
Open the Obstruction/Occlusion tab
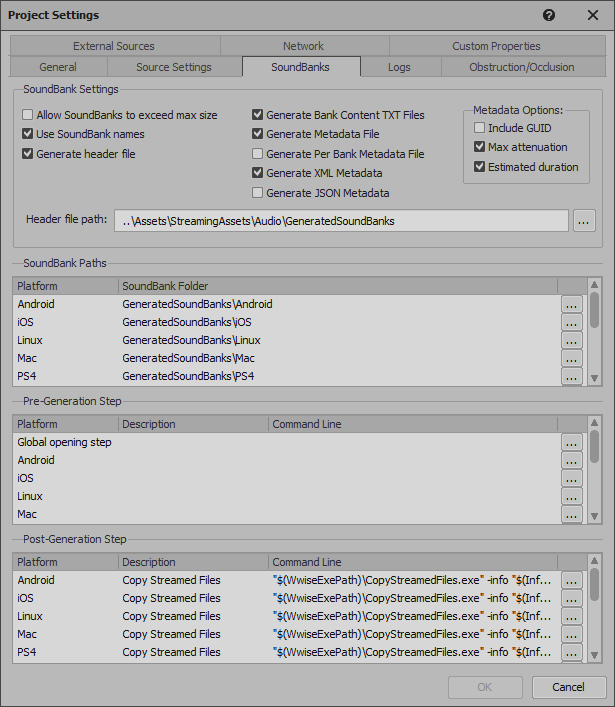coord(522,67)
